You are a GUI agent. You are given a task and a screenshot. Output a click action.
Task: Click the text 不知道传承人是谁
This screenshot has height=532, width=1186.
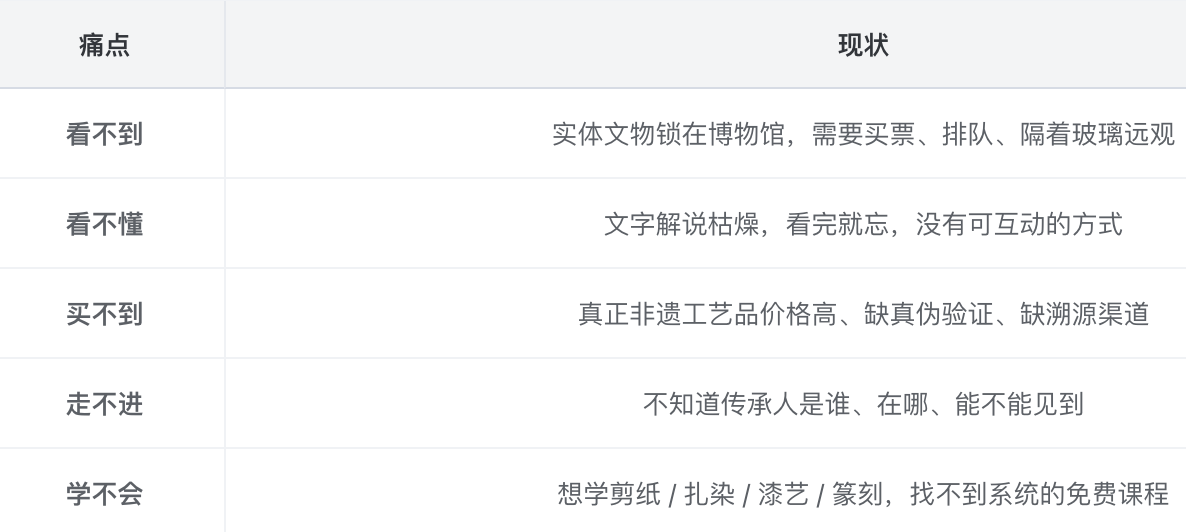click(746, 404)
